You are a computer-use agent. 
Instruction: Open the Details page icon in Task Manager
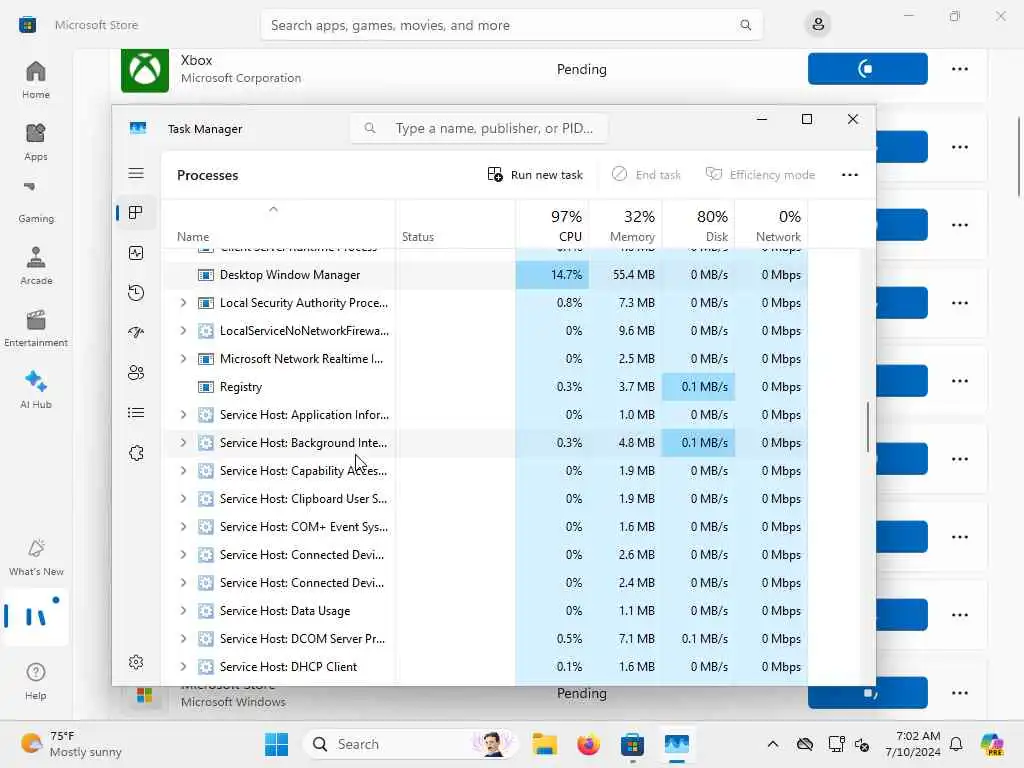click(136, 413)
